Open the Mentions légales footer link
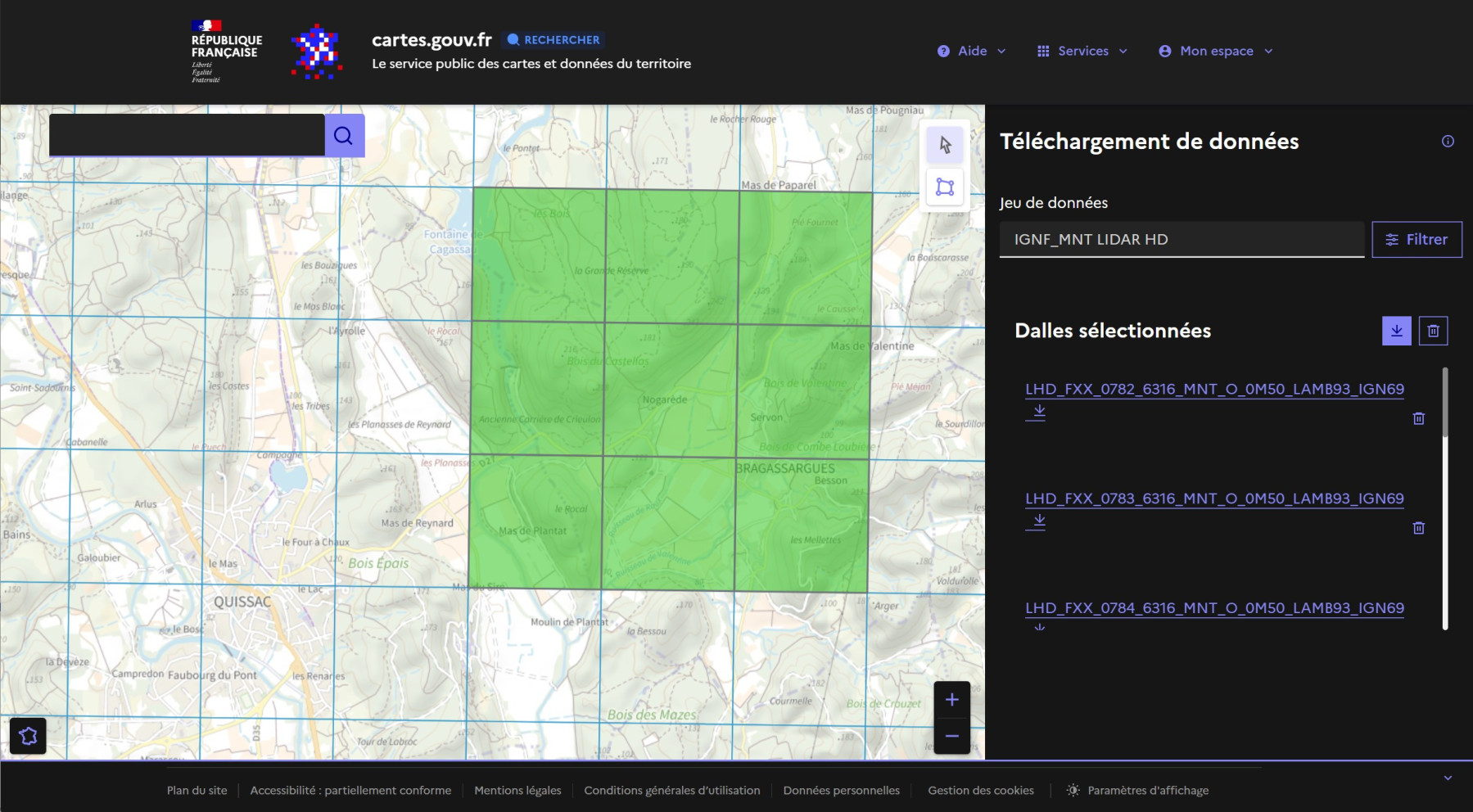The image size is (1473, 812). point(517,790)
